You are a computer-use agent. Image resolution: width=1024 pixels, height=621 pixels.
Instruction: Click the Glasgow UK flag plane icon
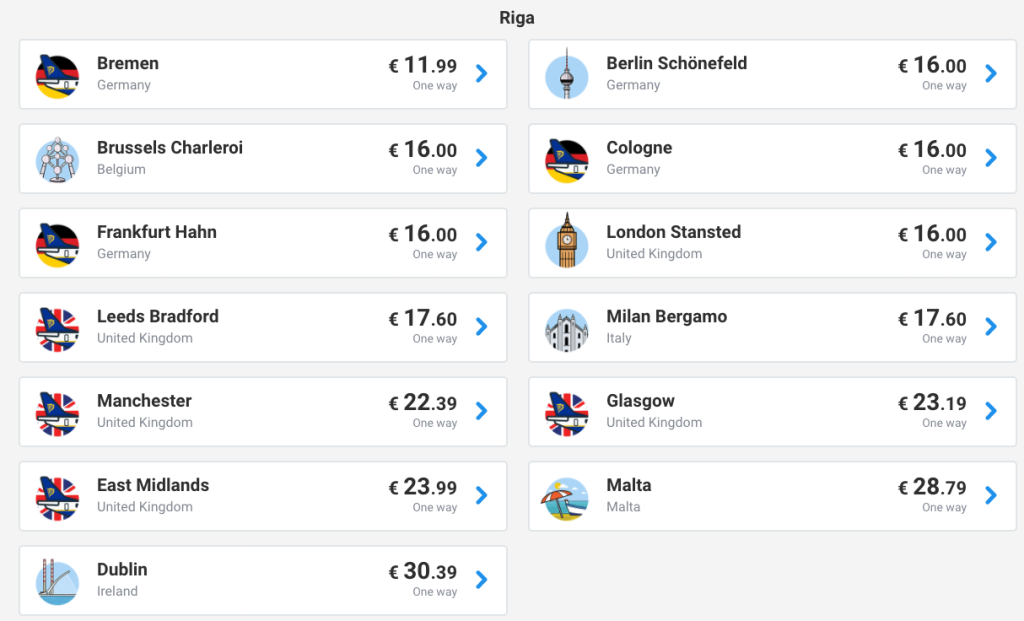point(567,412)
